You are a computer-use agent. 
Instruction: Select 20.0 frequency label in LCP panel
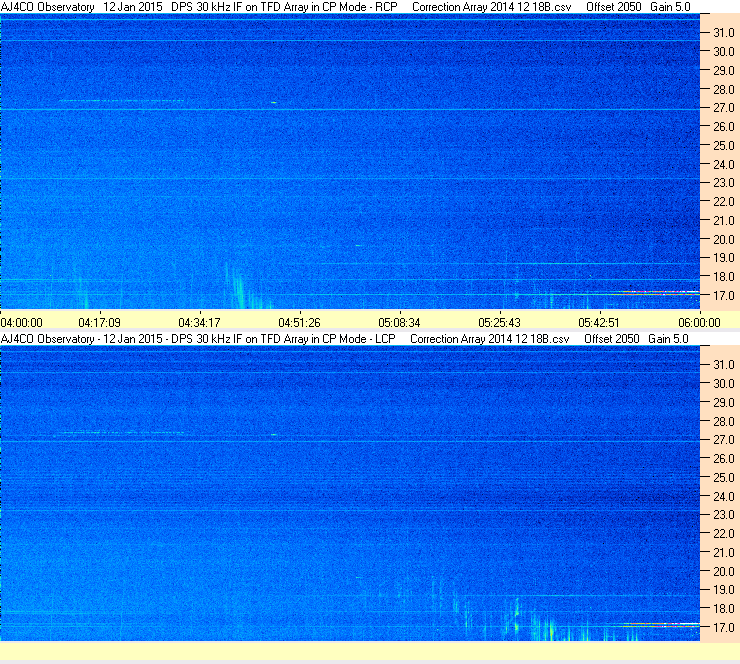coord(723,572)
